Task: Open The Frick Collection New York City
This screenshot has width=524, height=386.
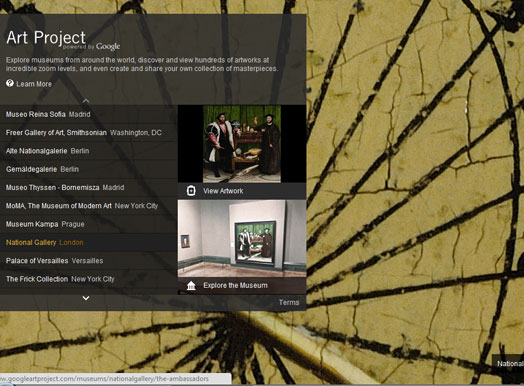Action: [x=89, y=279]
